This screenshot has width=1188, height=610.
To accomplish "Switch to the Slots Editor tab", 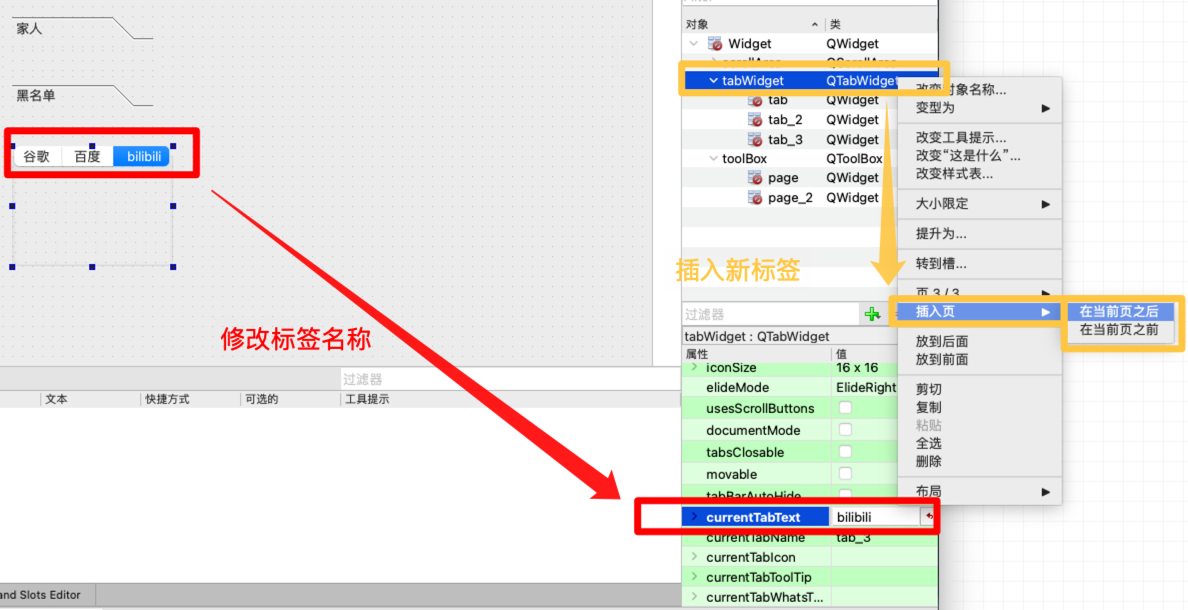I will pos(45,595).
